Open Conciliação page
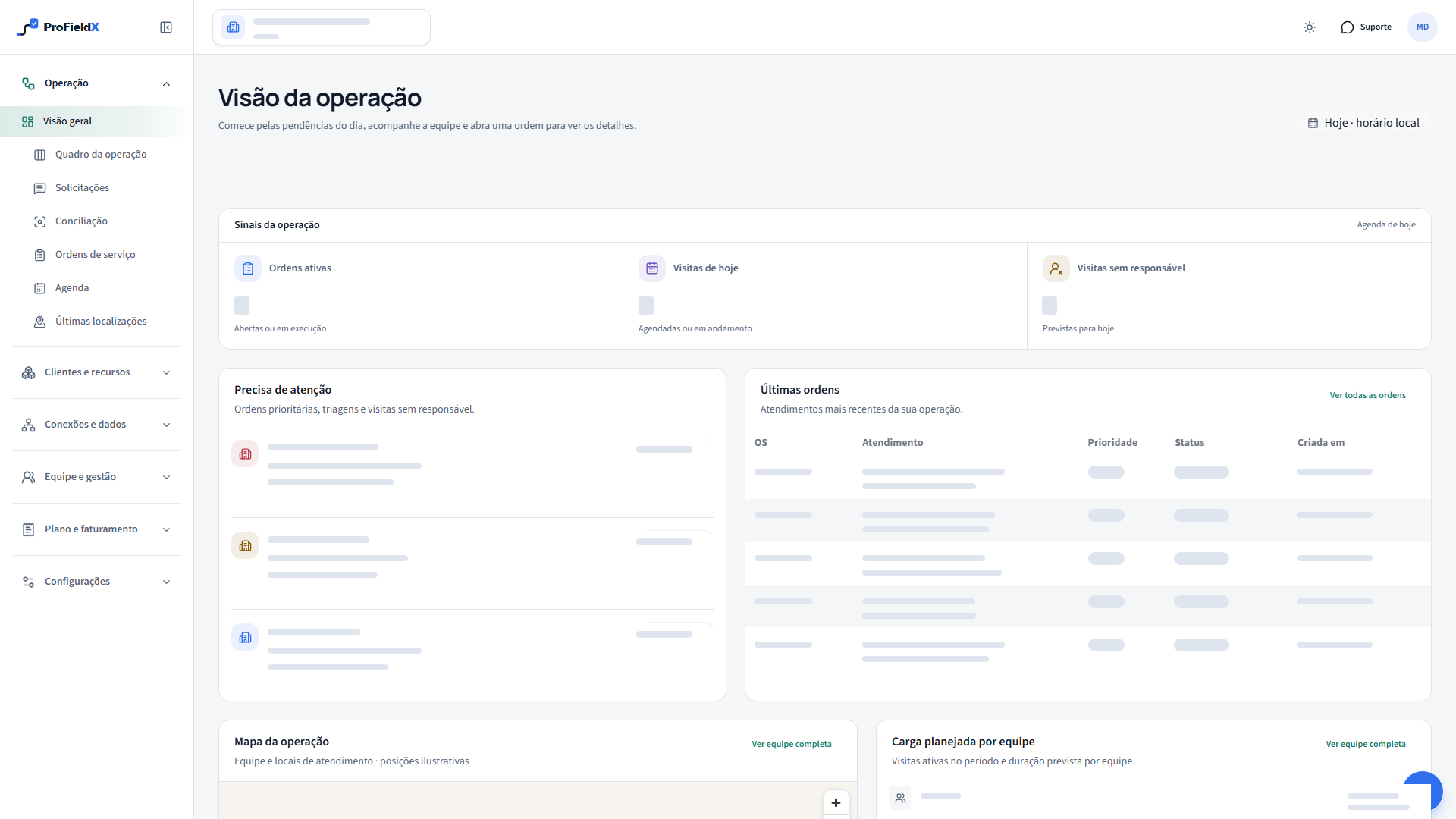 click(81, 221)
